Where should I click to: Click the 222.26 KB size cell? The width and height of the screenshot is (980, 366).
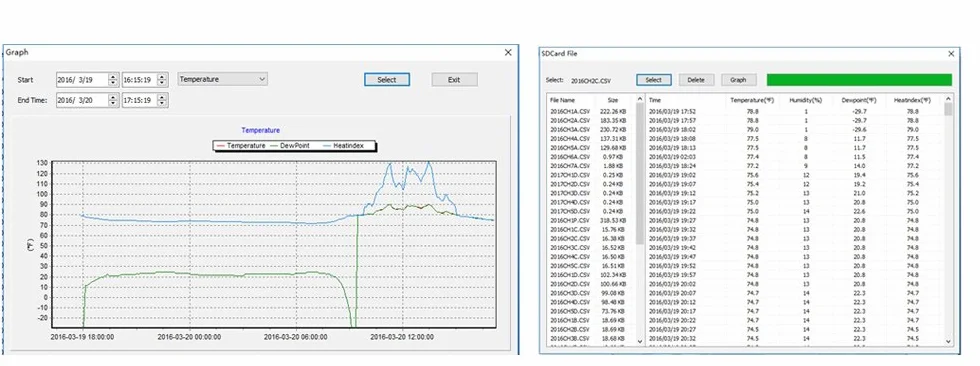pyautogui.click(x=613, y=112)
